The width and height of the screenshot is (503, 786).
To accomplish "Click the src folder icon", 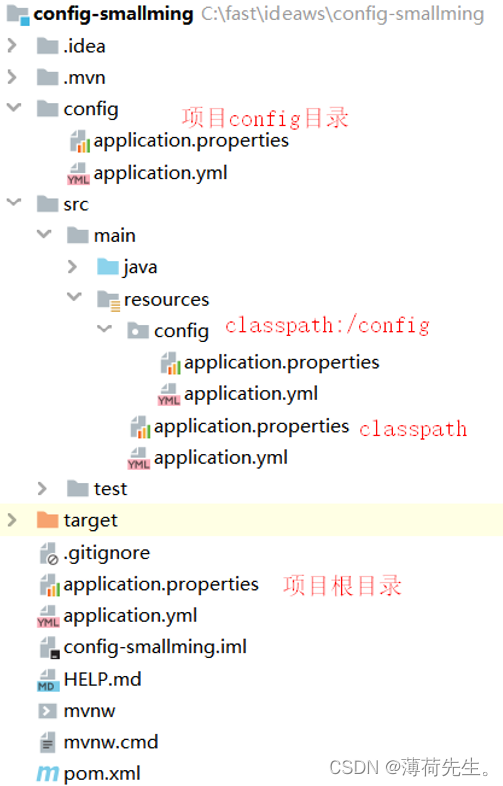I will click(x=48, y=204).
